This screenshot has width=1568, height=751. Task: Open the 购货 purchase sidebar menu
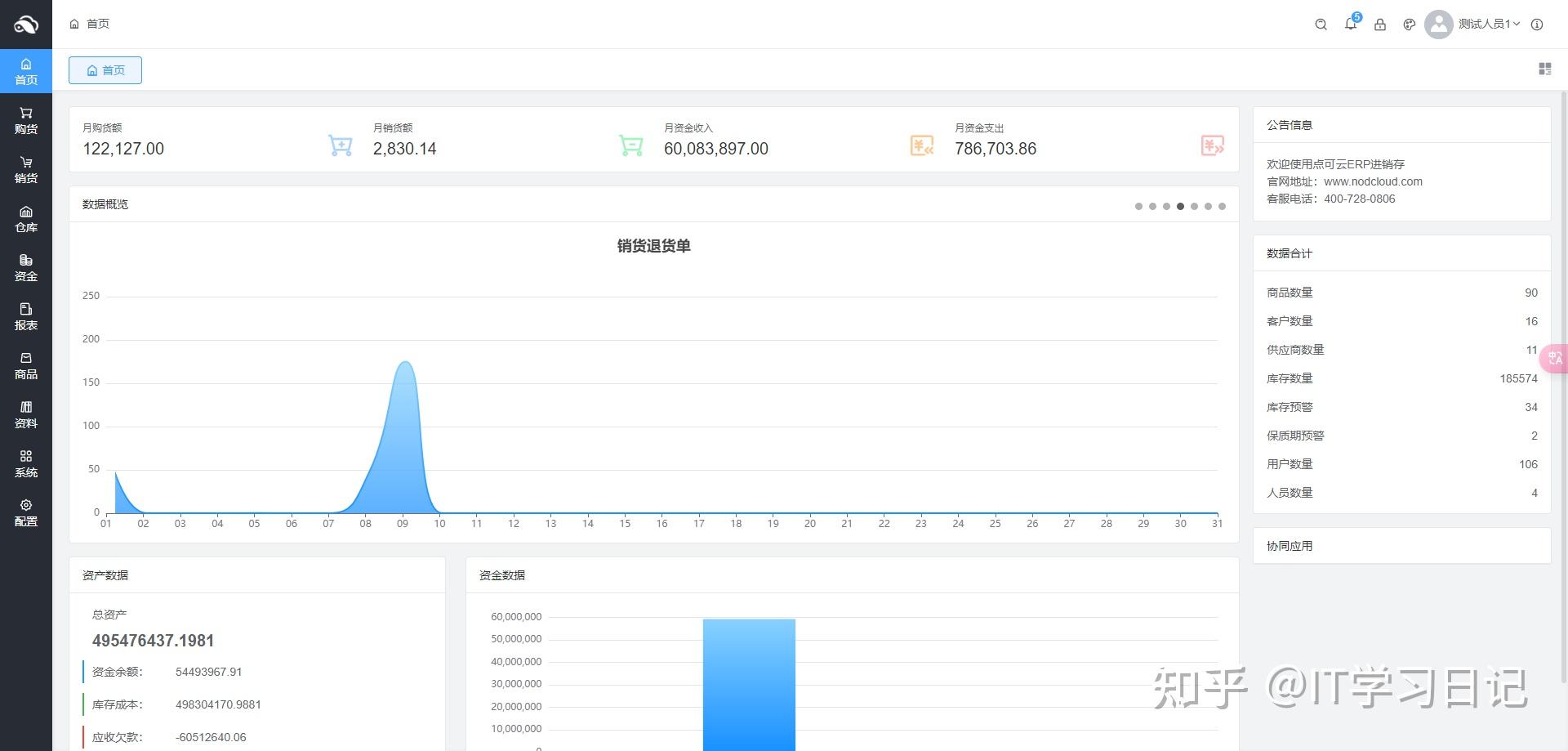[26, 121]
